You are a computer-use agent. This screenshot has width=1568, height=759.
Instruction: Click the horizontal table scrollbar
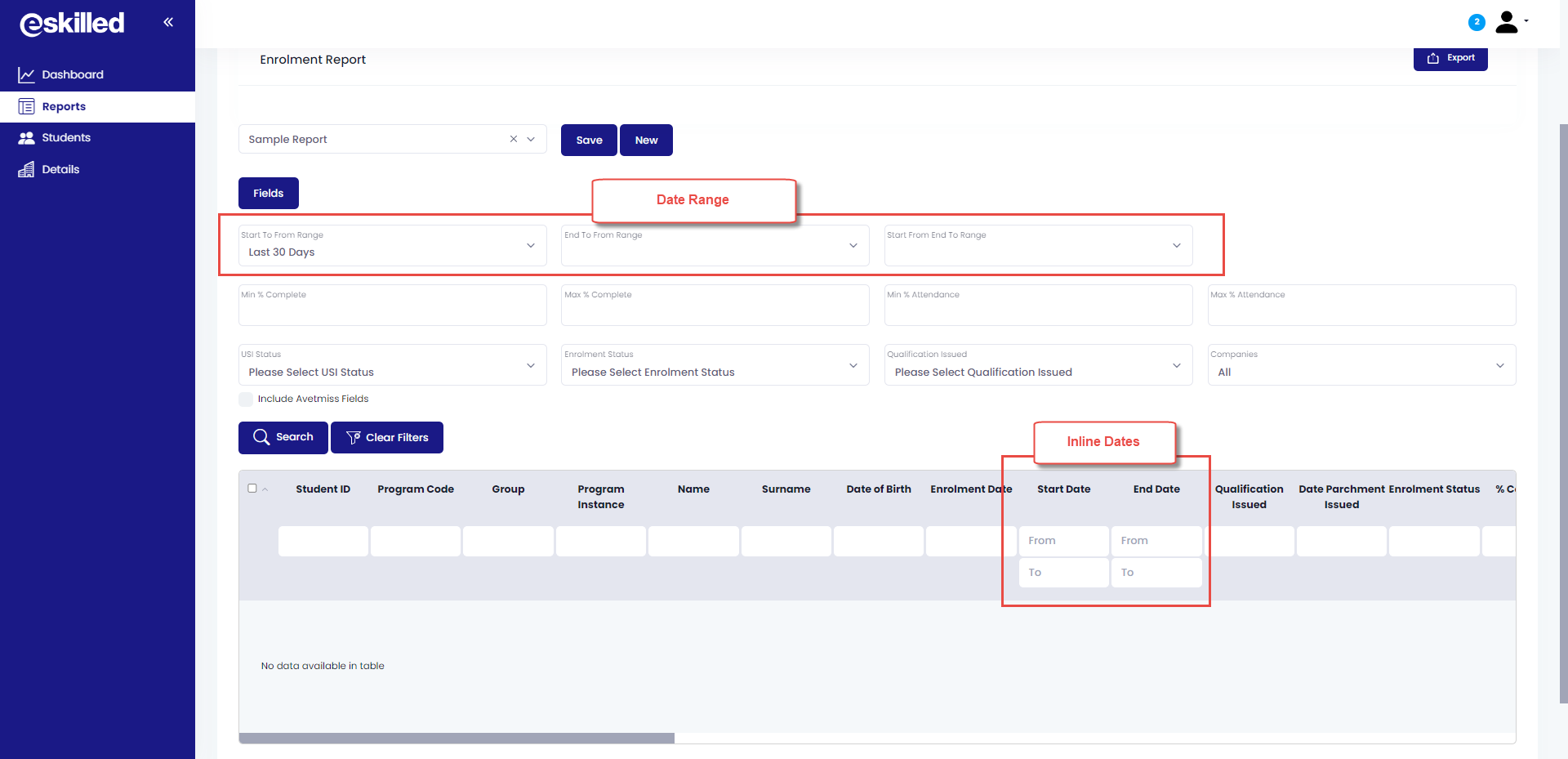tap(457, 738)
